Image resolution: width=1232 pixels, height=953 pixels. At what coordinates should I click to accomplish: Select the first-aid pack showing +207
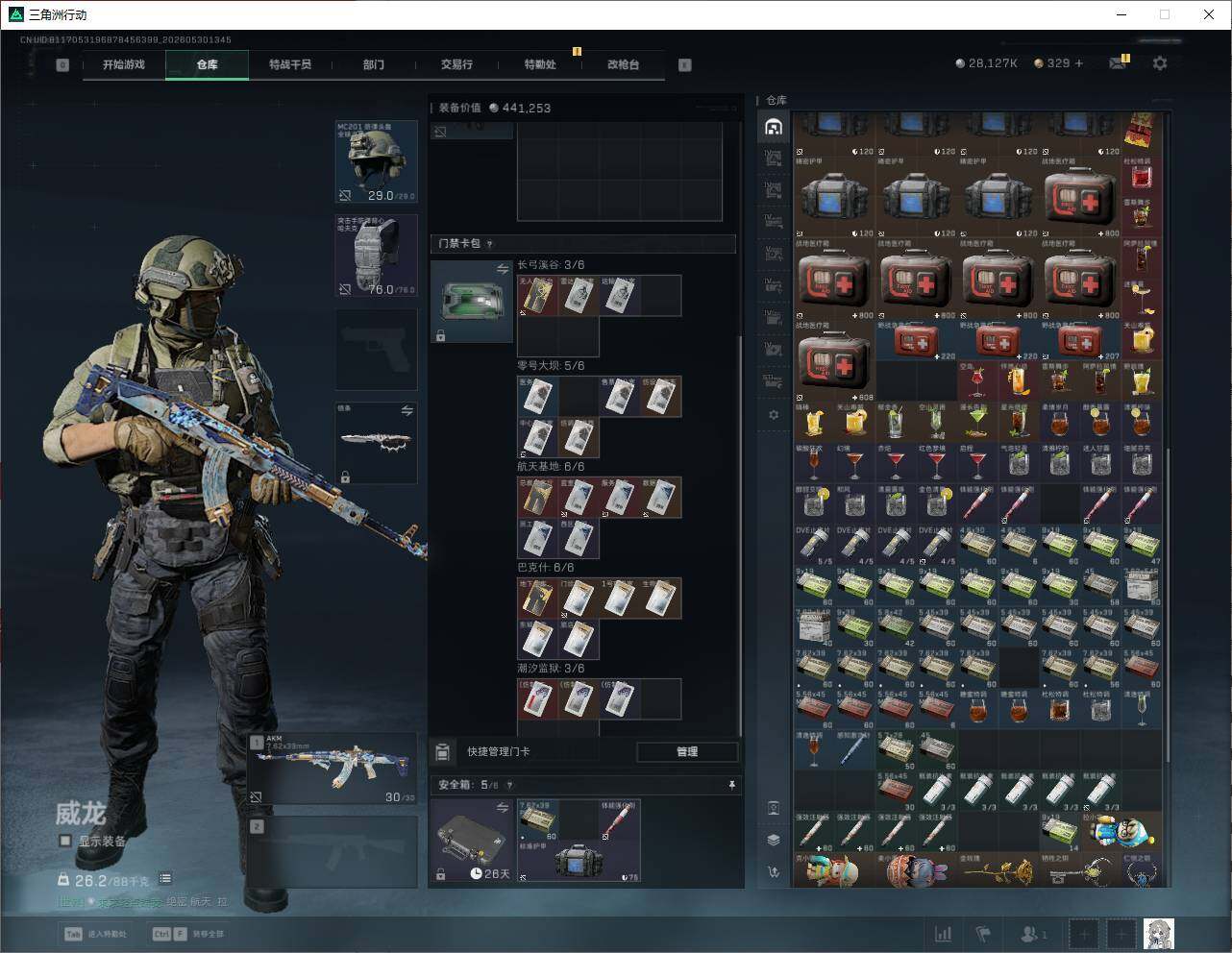click(x=1081, y=341)
